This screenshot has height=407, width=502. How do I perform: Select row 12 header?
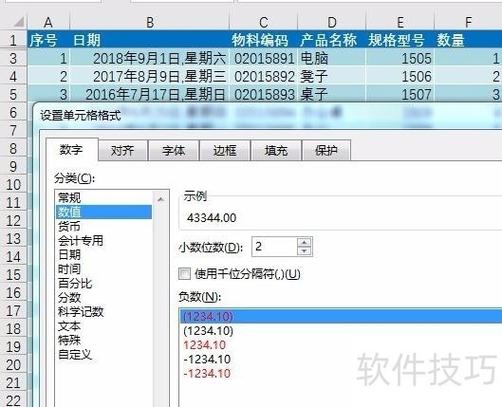[x=13, y=221]
